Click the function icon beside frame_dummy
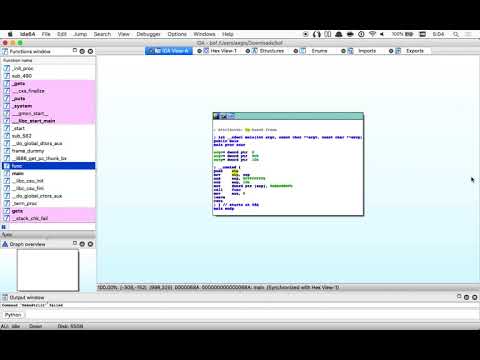480x360 pixels. tap(6, 151)
